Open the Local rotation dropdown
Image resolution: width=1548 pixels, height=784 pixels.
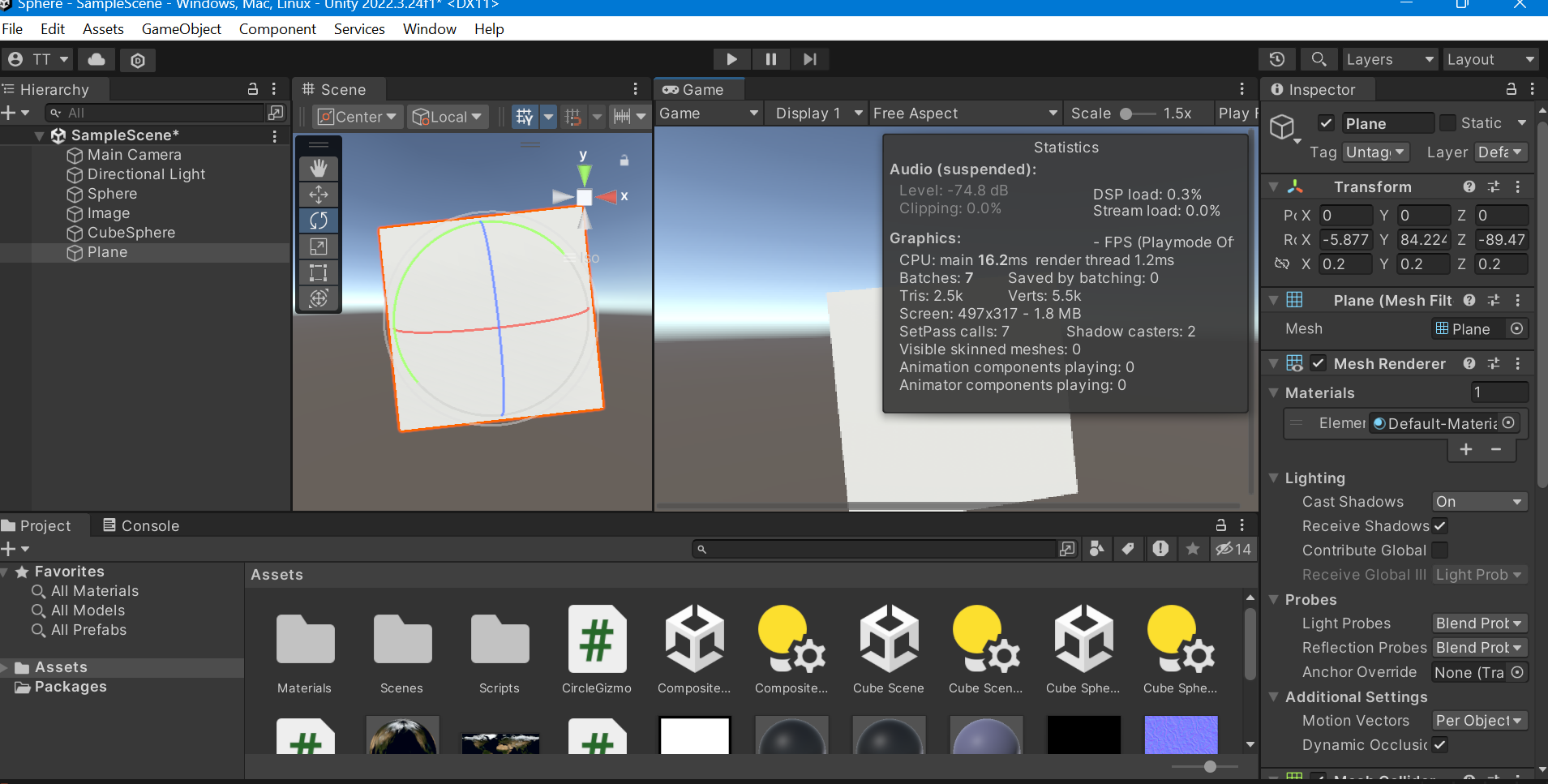click(448, 117)
